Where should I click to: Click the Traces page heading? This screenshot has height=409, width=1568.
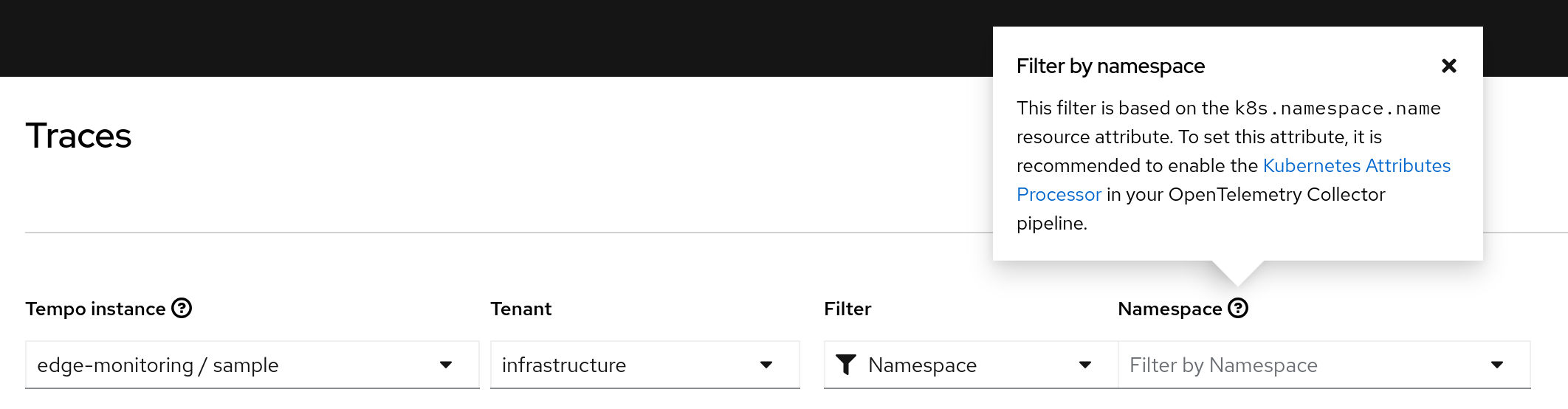[78, 136]
